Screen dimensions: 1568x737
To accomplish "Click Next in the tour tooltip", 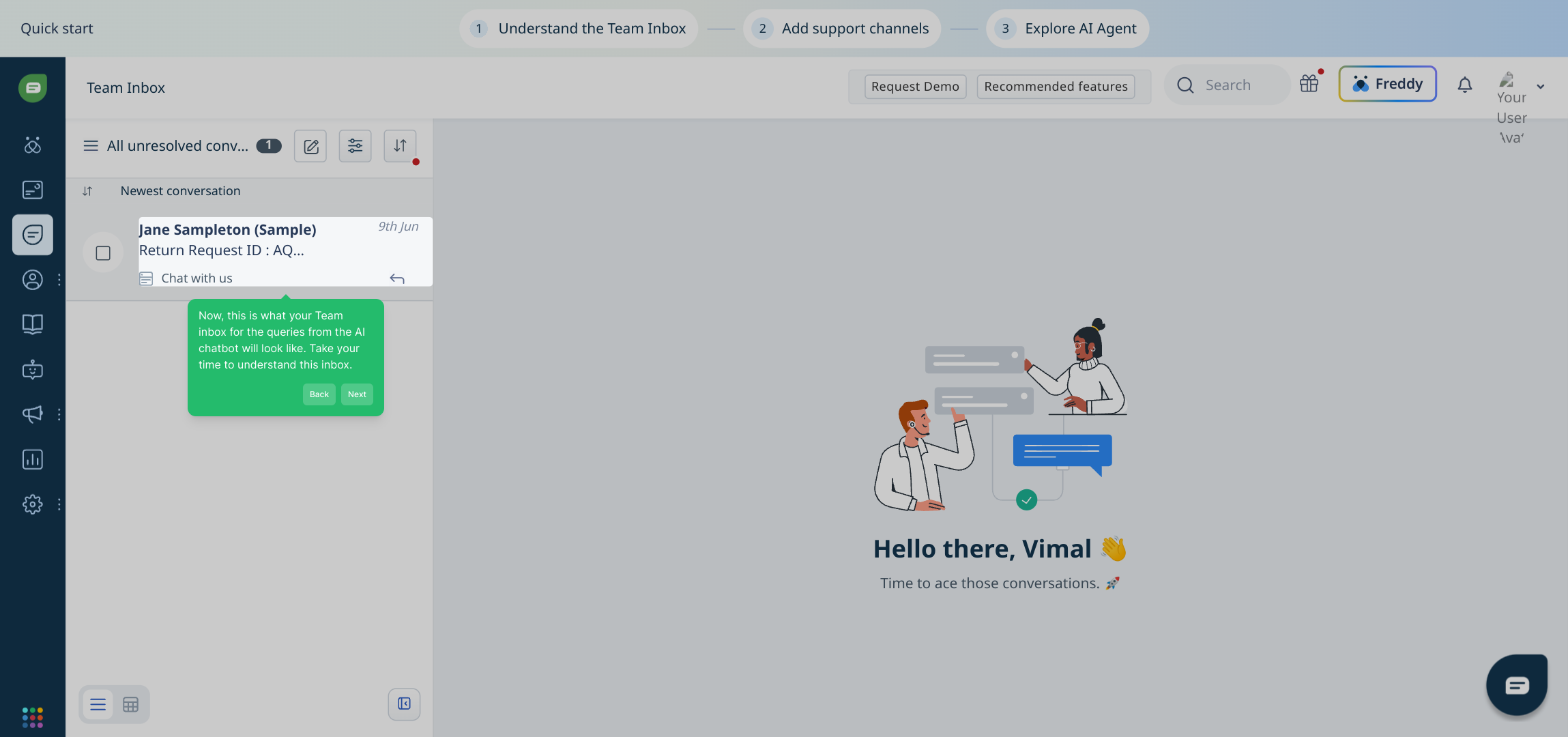I will tap(357, 394).
